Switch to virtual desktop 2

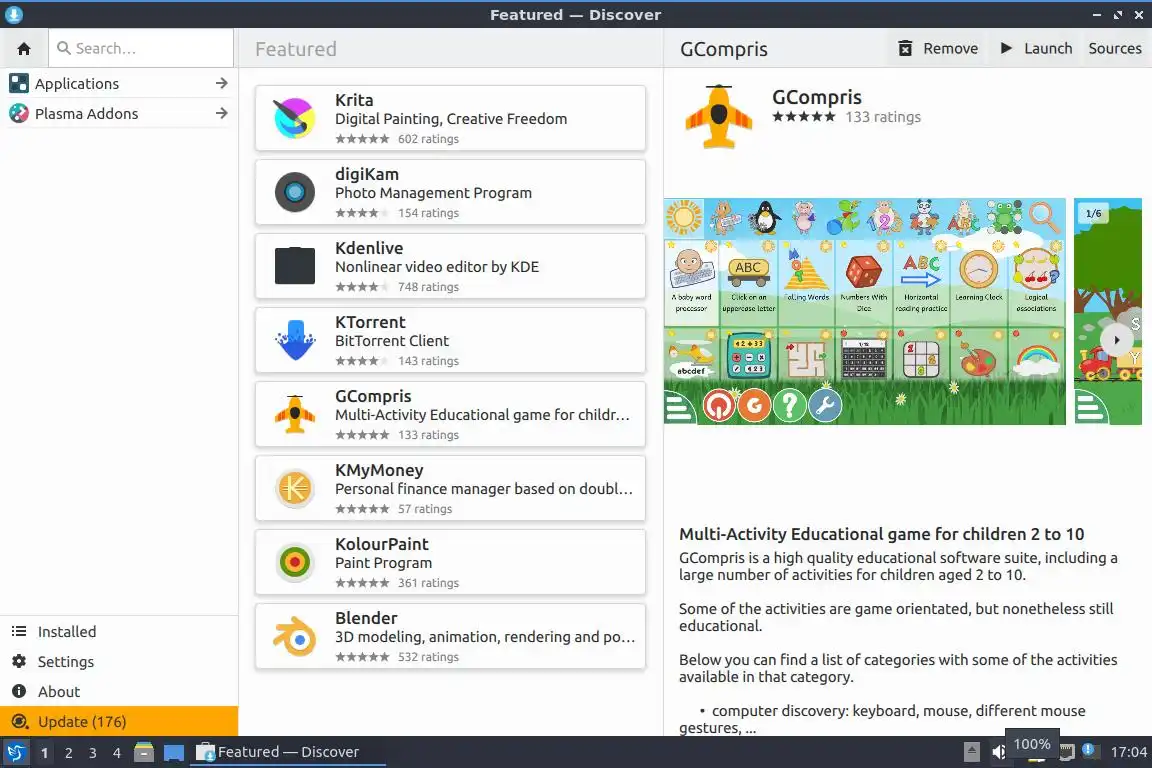coord(68,753)
